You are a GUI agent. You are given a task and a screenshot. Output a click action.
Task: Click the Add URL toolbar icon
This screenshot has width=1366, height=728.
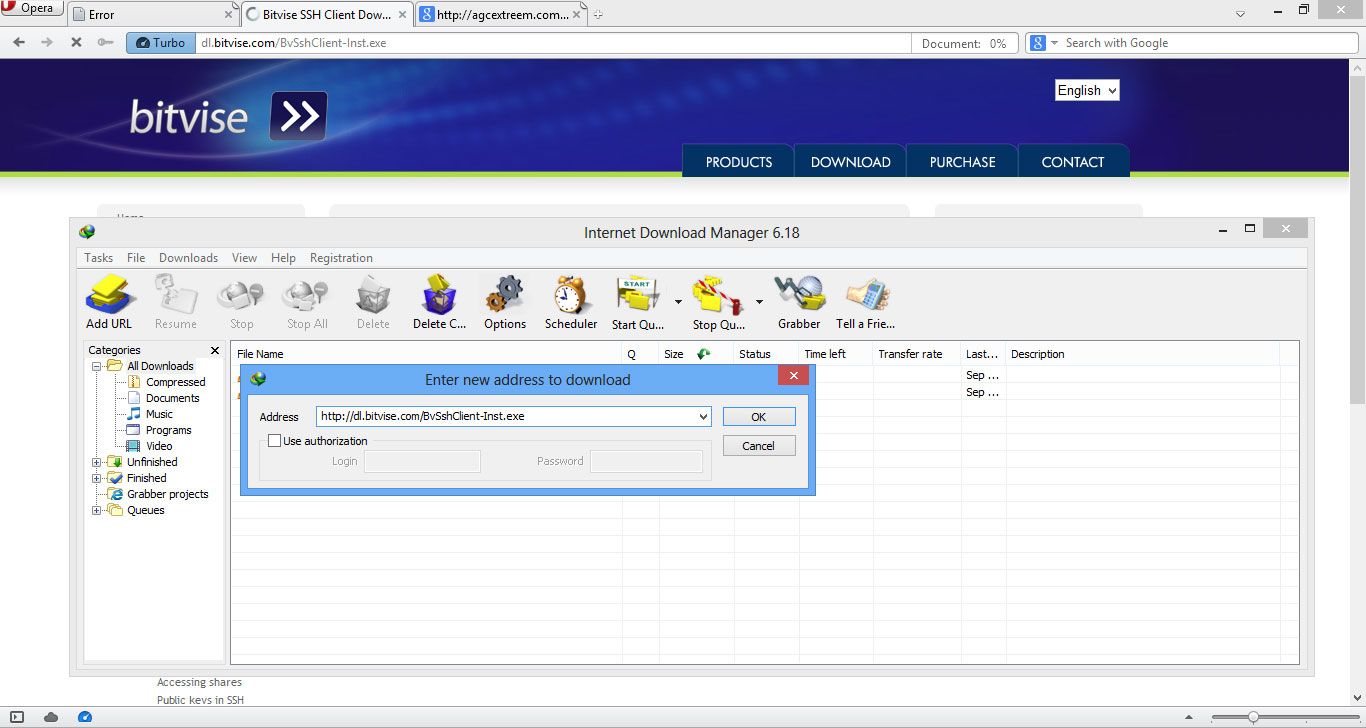tap(109, 300)
